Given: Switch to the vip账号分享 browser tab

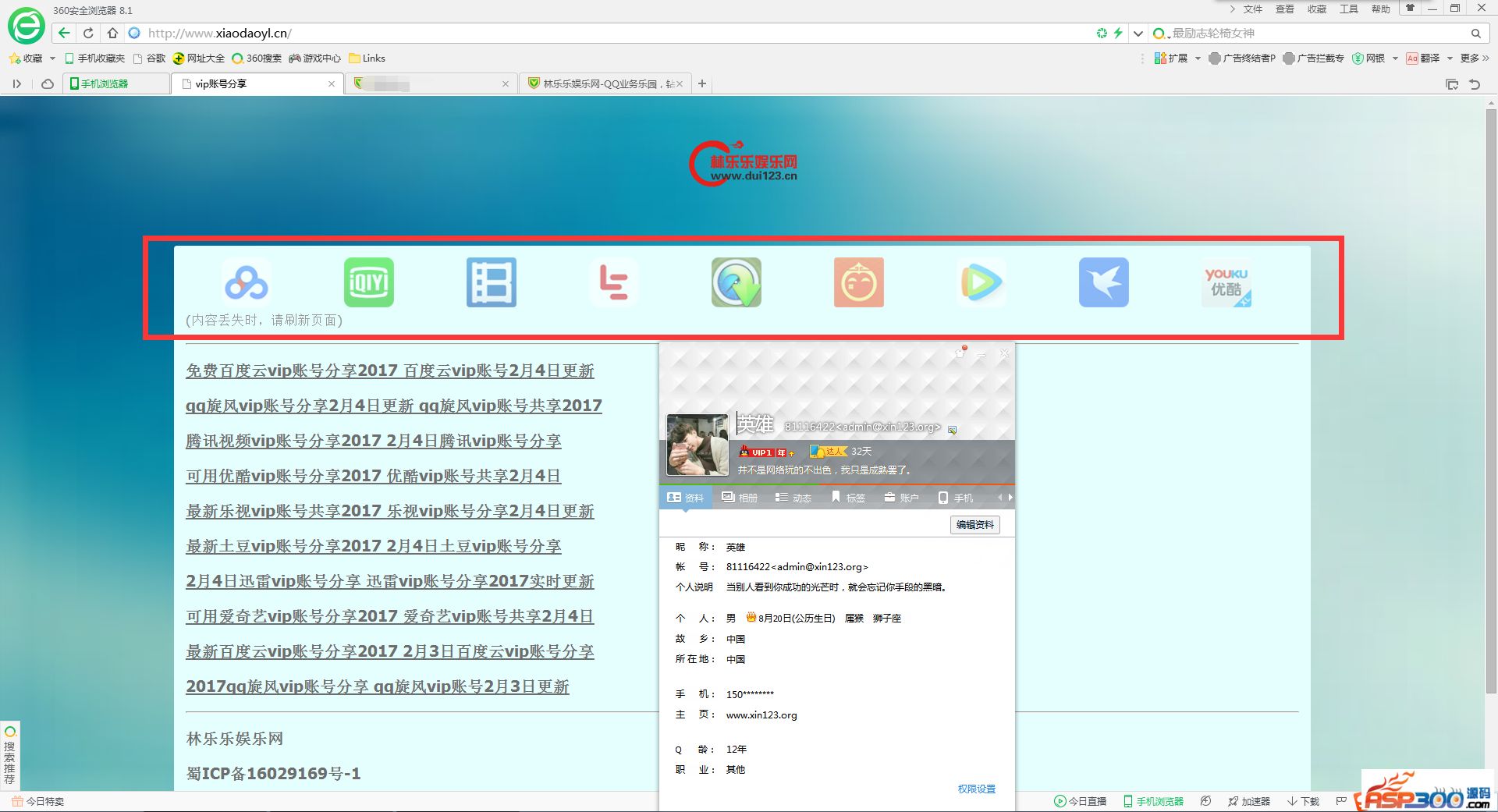Looking at the screenshot, I should tap(257, 83).
